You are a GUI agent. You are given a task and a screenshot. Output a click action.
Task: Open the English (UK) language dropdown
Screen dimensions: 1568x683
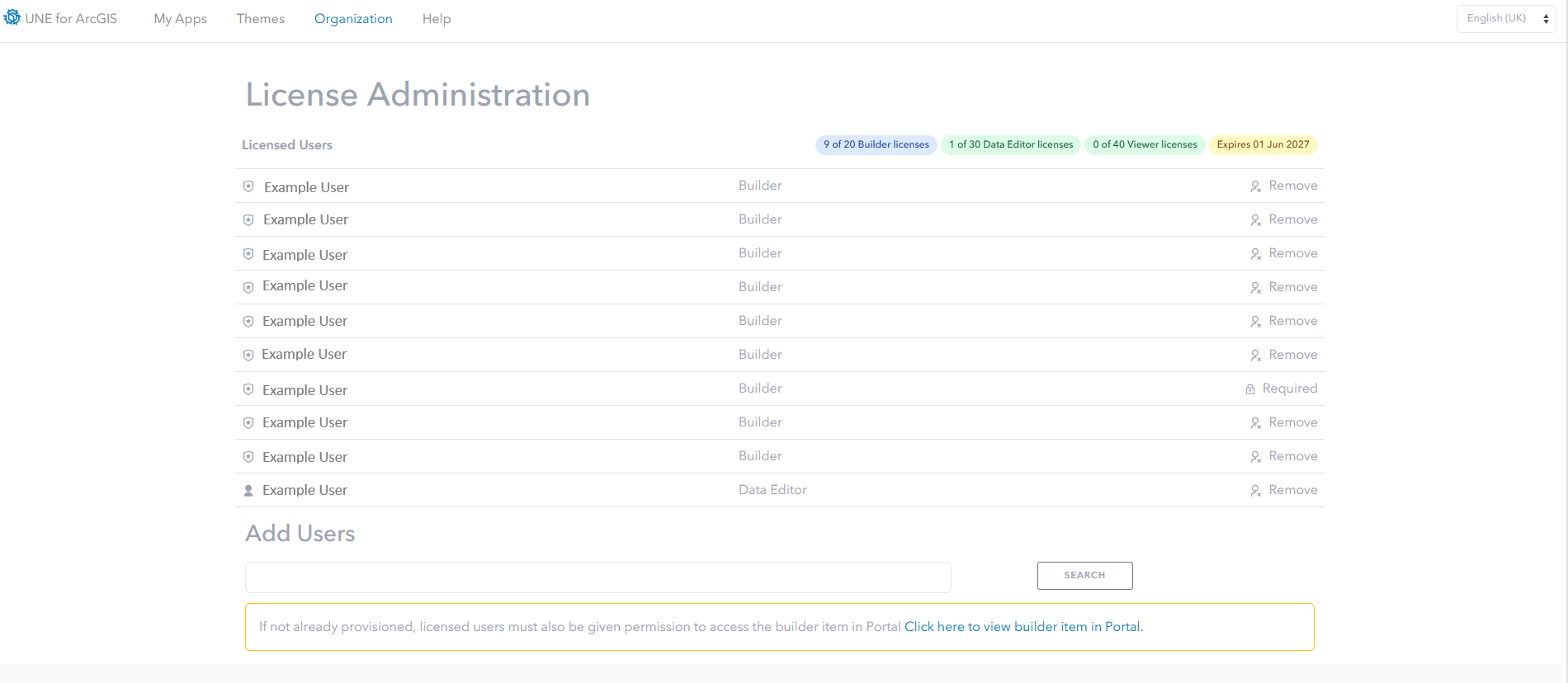tap(1506, 18)
